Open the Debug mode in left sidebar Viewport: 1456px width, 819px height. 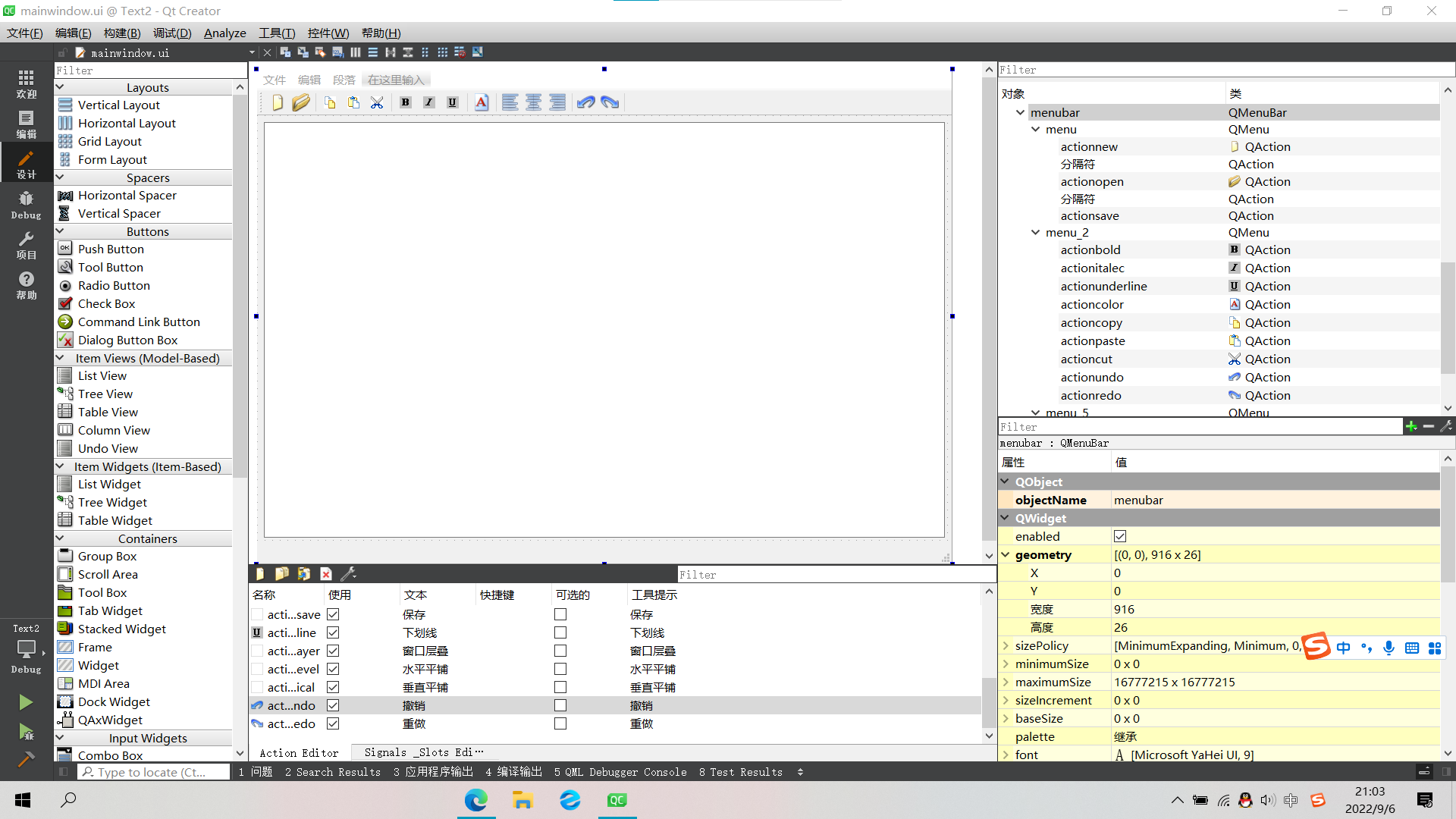pos(26,205)
